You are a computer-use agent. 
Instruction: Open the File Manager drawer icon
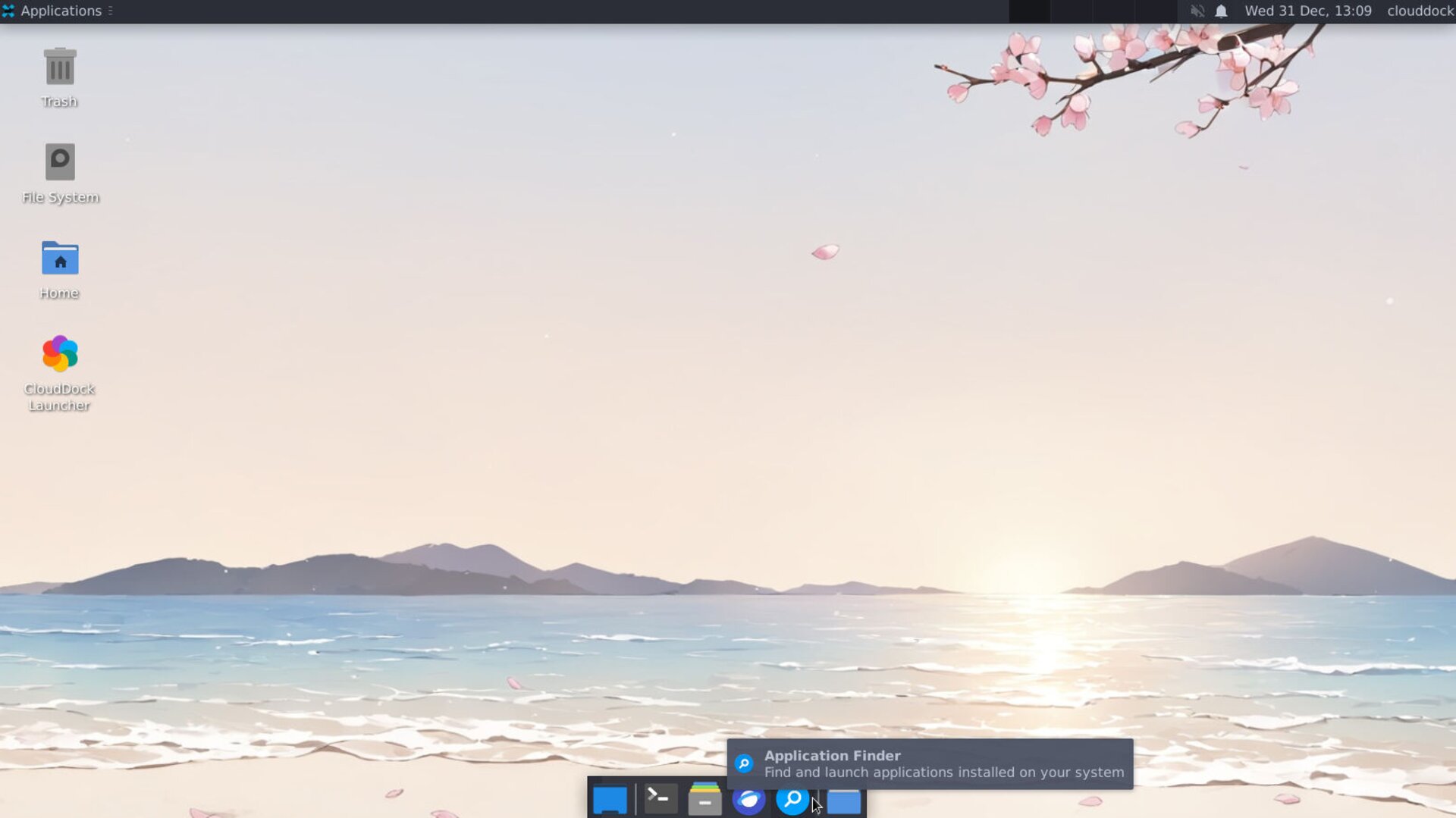coord(704,799)
